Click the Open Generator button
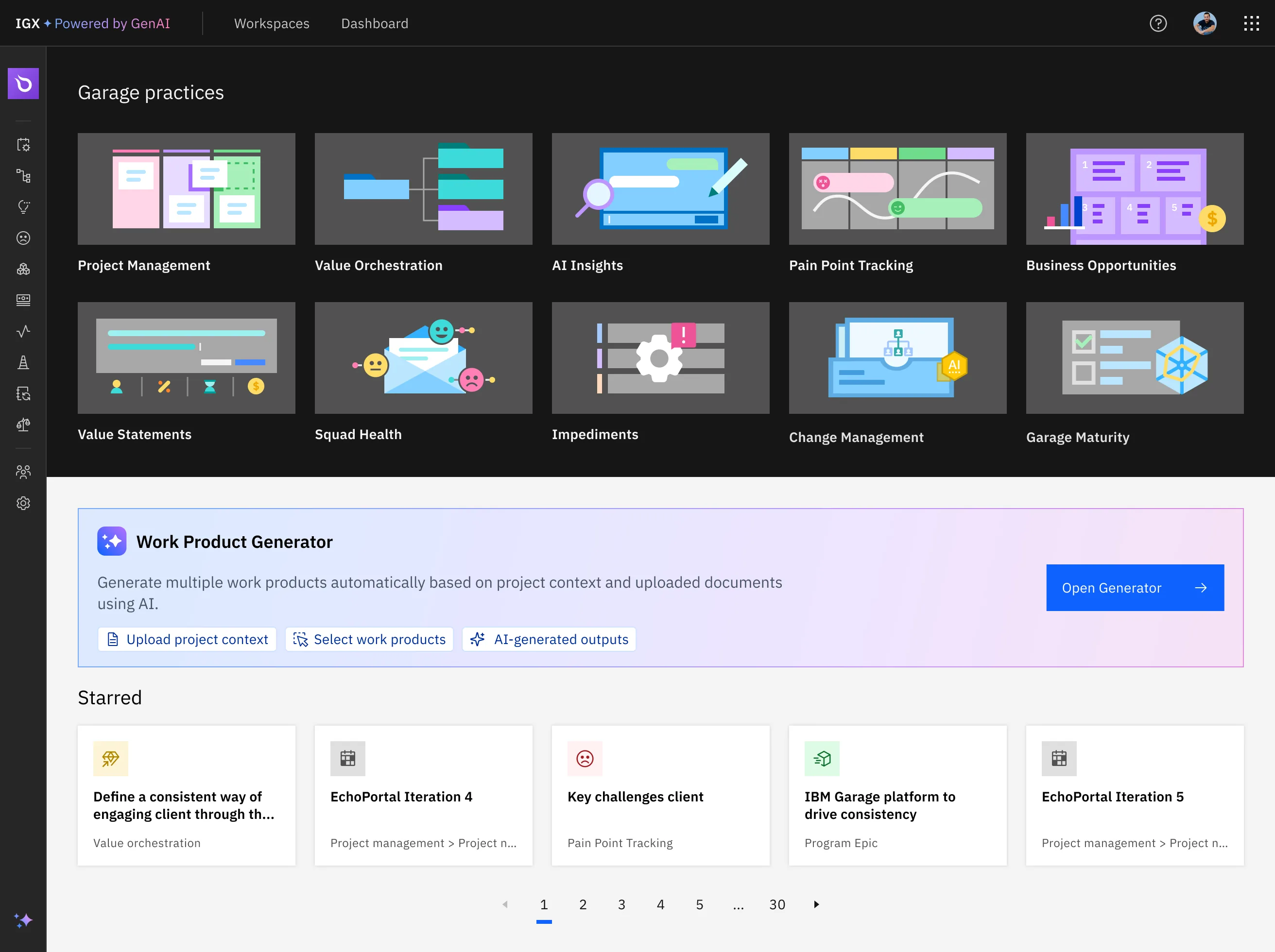Image resolution: width=1275 pixels, height=952 pixels. [1135, 588]
